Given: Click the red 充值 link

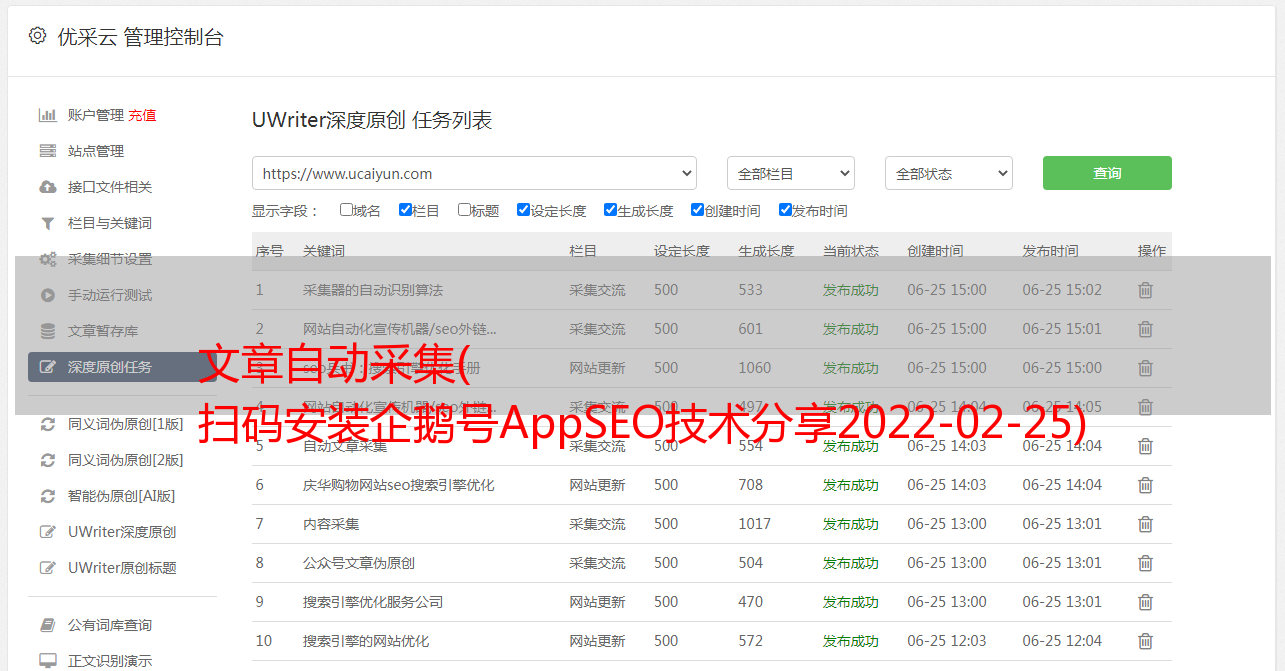Looking at the screenshot, I should click(x=142, y=115).
